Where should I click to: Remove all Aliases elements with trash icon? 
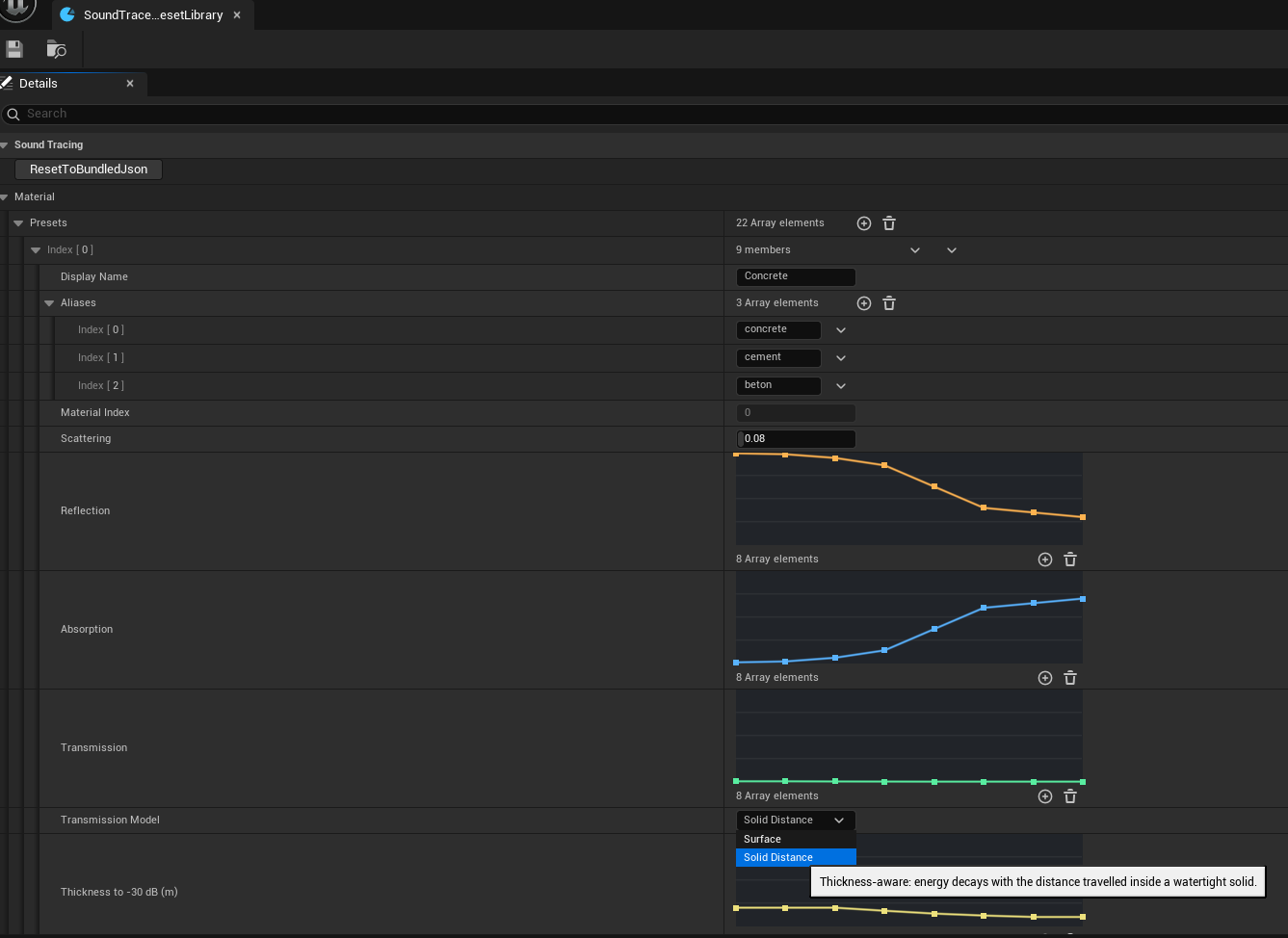[889, 303]
